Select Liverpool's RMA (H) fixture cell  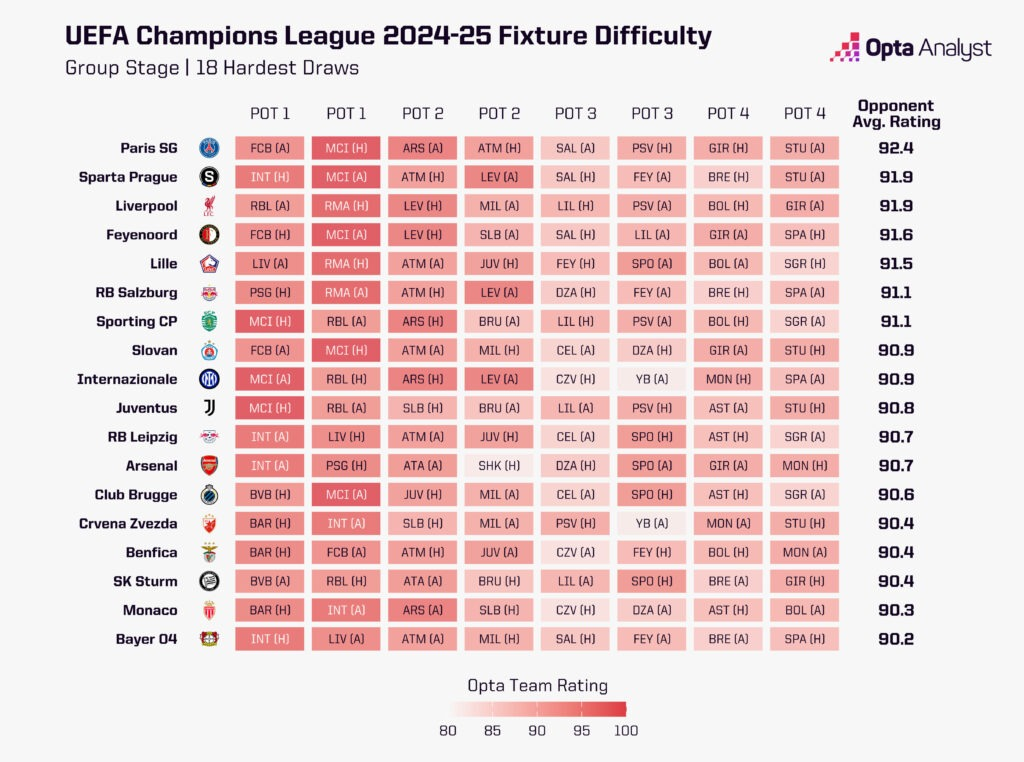[346, 206]
